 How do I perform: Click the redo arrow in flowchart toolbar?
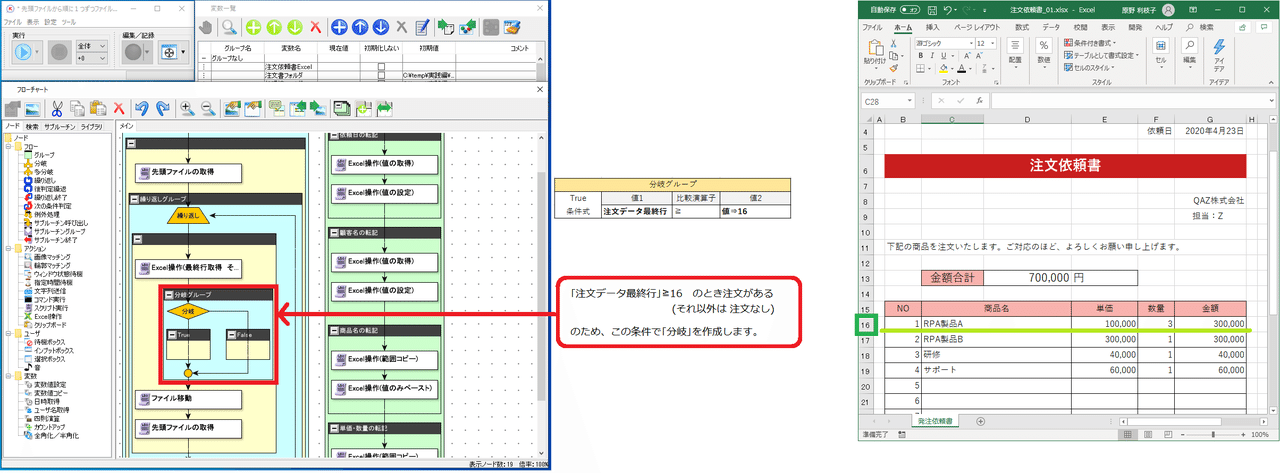point(162,107)
